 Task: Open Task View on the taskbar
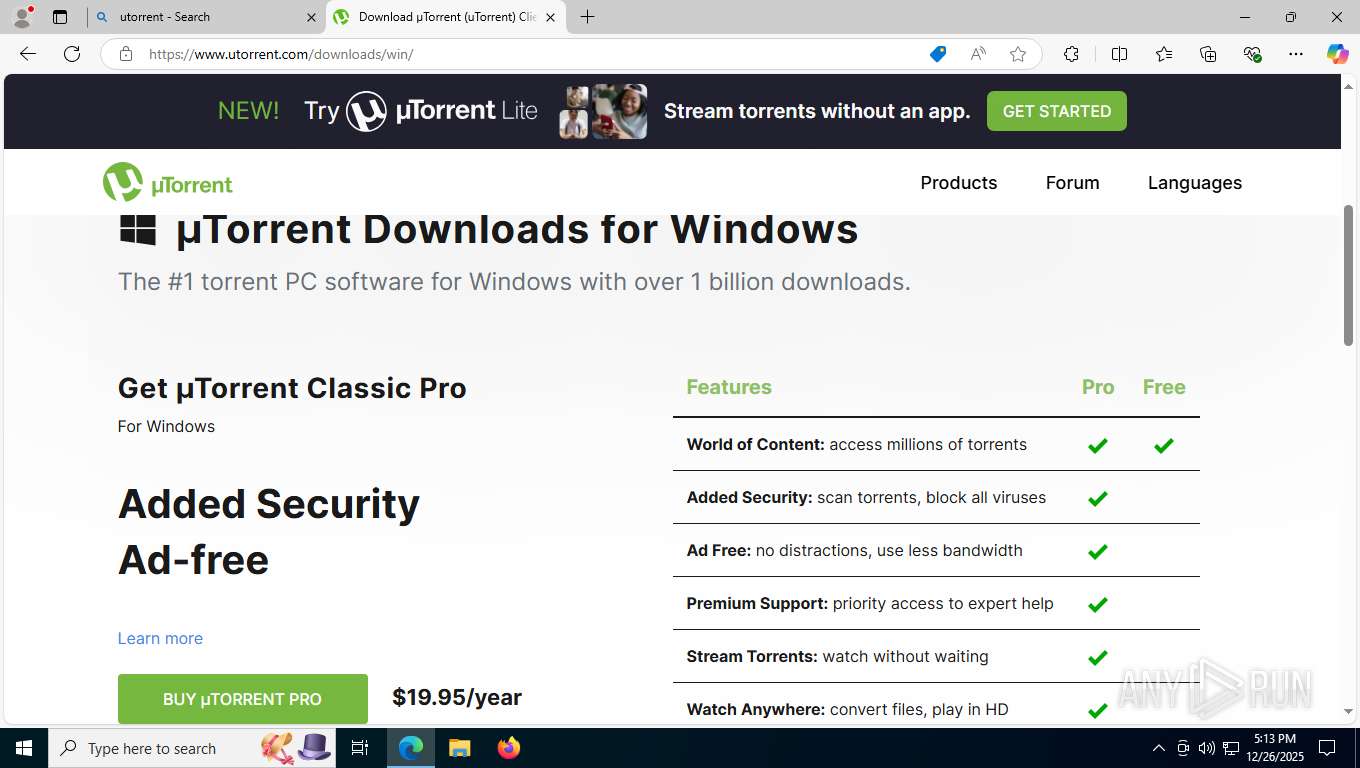click(360, 748)
